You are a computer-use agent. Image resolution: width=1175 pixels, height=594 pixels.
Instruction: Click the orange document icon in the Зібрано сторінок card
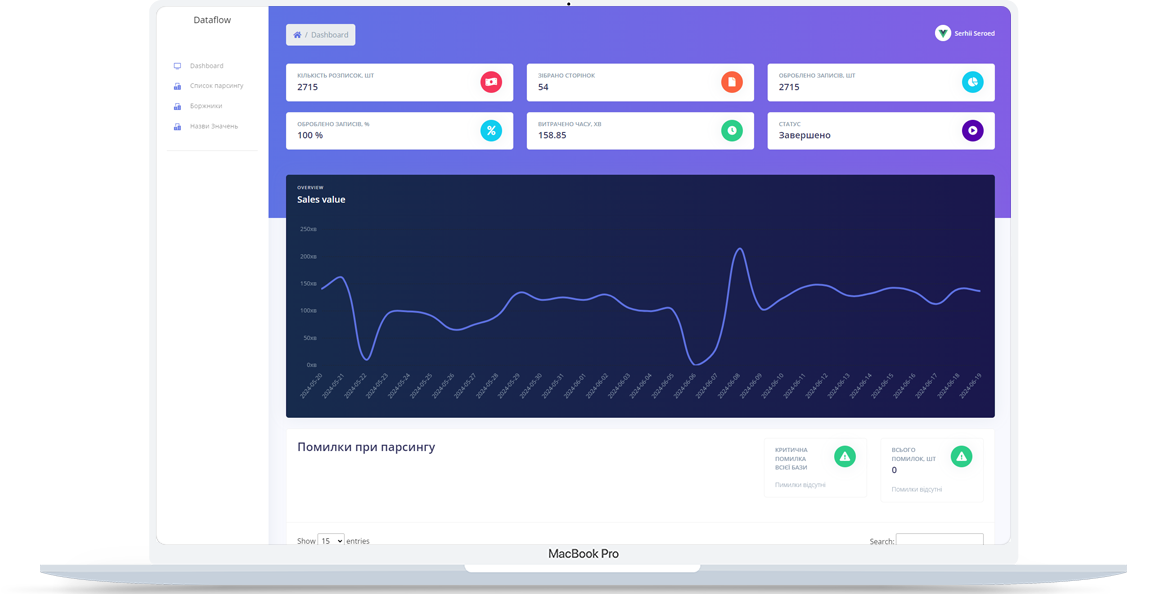pos(732,82)
